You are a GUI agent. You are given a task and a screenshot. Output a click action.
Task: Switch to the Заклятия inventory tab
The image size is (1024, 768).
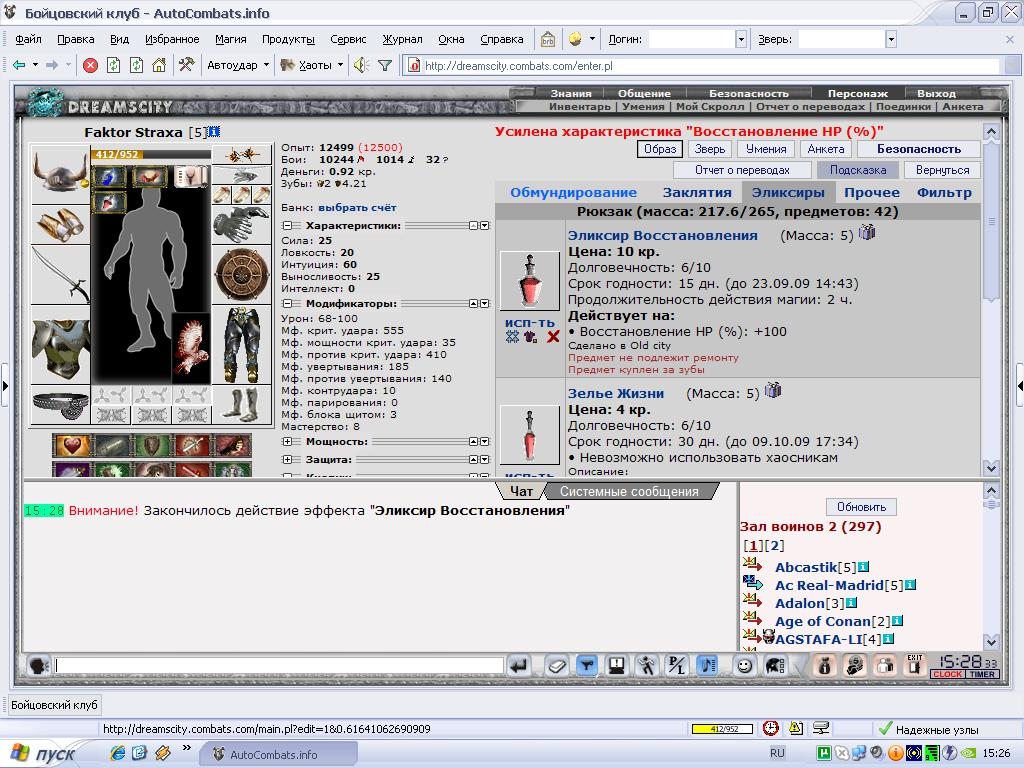point(697,193)
